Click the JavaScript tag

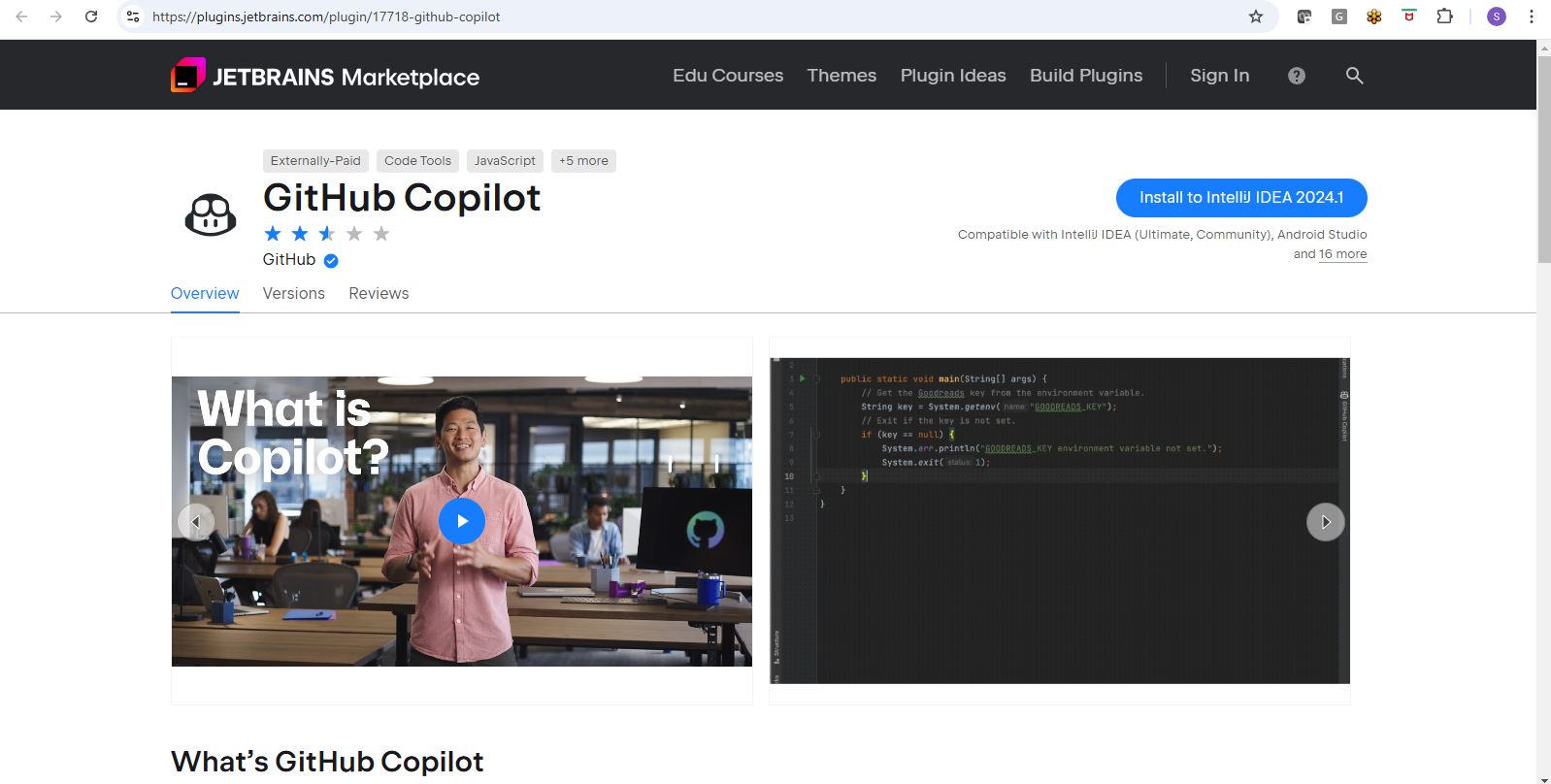click(505, 161)
